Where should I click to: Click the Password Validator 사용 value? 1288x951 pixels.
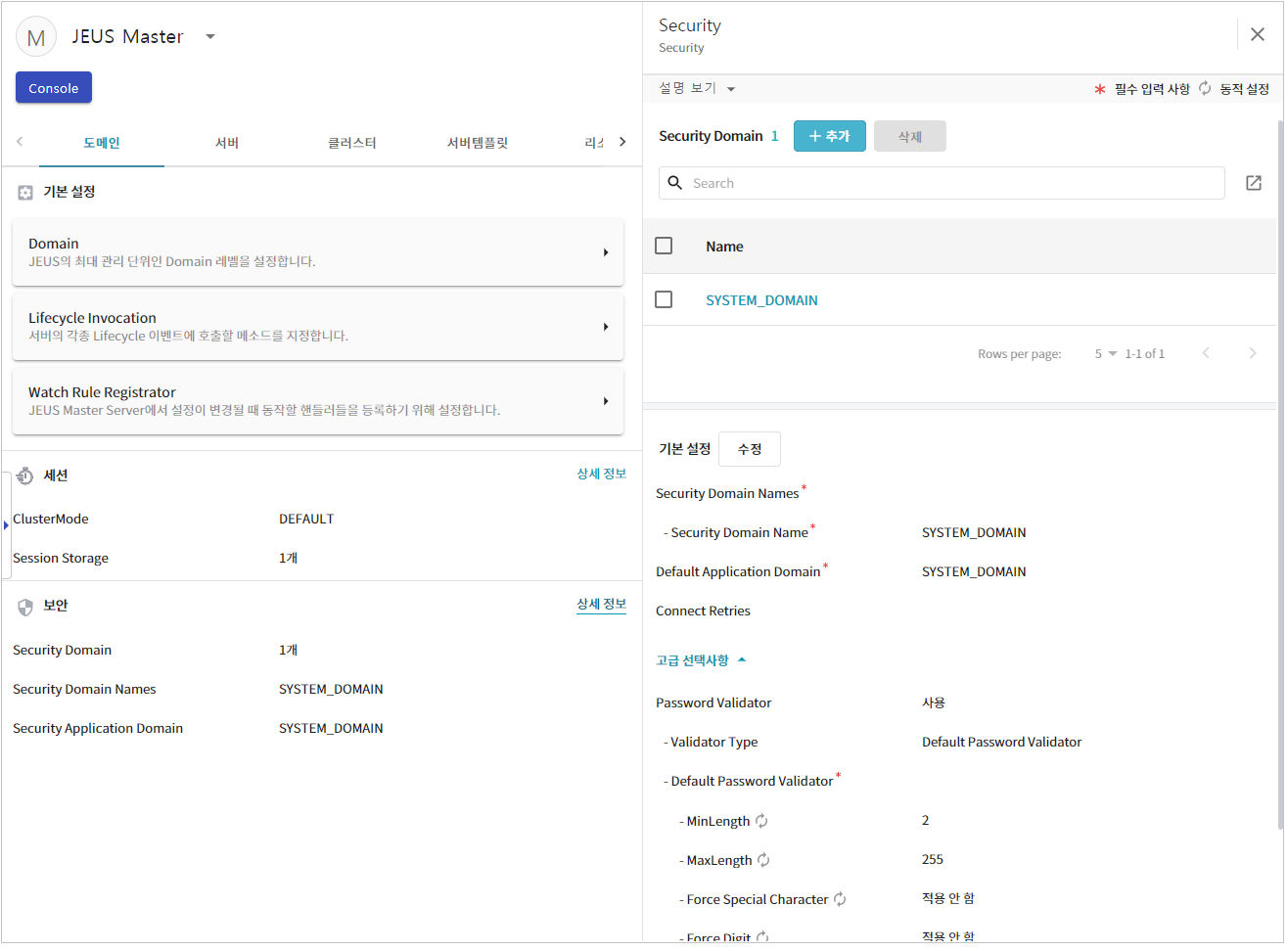tap(934, 702)
